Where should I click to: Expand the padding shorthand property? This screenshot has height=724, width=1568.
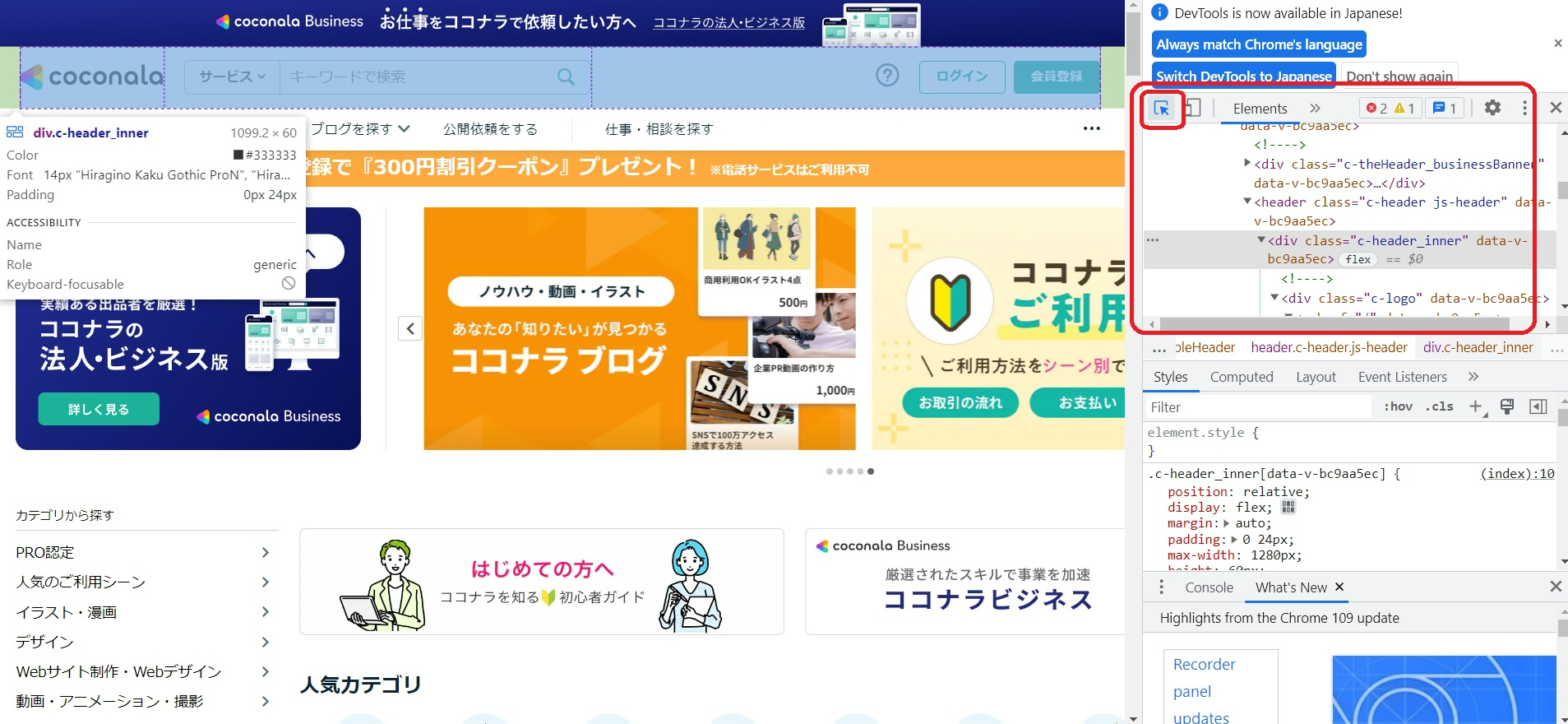tap(1233, 540)
